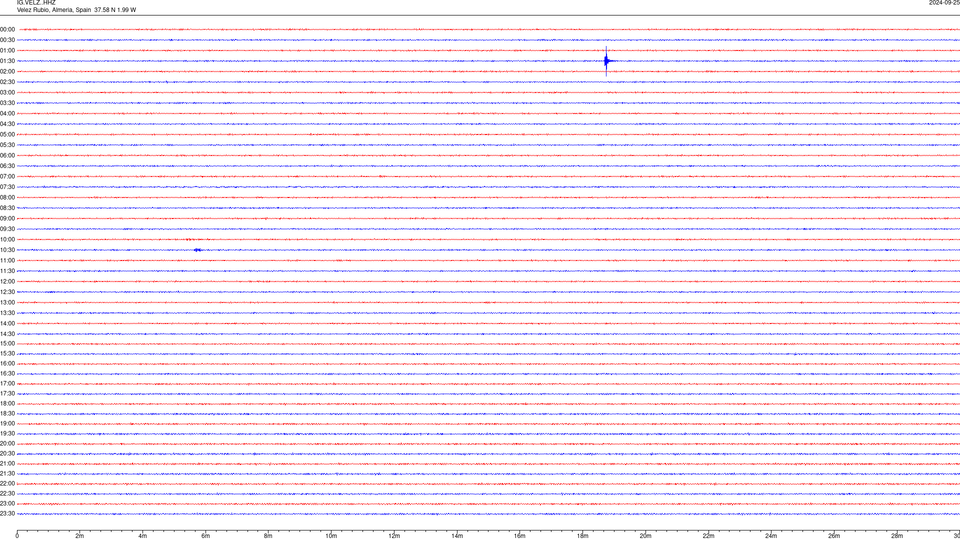Select the channel code 'IG.VELZ..HHZ' header

36,3
